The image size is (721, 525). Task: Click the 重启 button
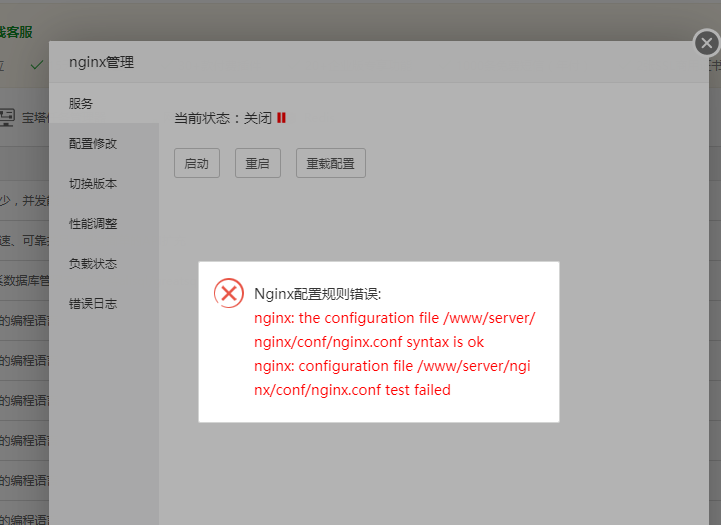[x=258, y=163]
